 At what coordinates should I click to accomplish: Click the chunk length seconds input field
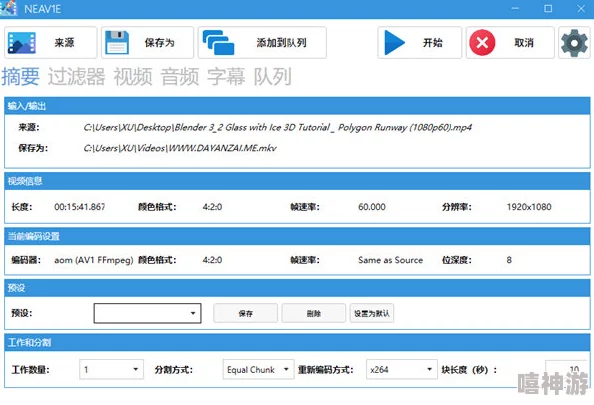(566, 369)
